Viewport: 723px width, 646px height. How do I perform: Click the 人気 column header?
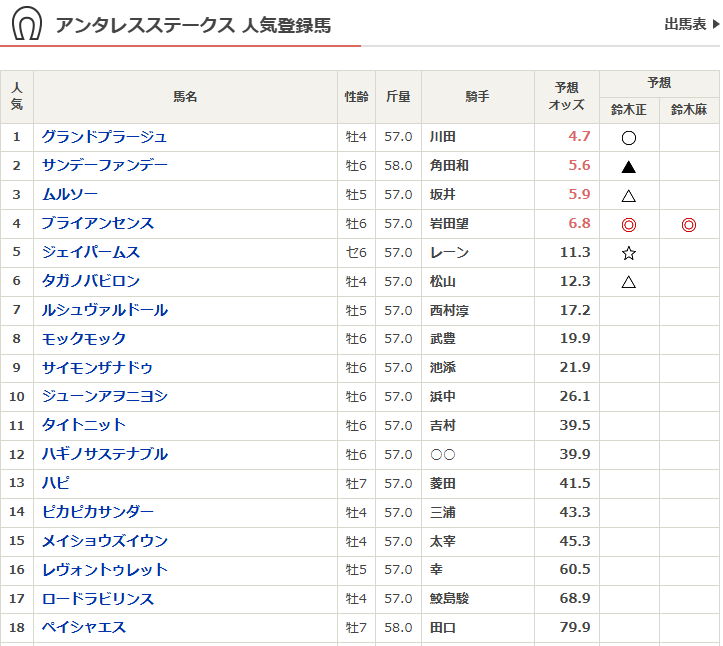click(x=17, y=97)
